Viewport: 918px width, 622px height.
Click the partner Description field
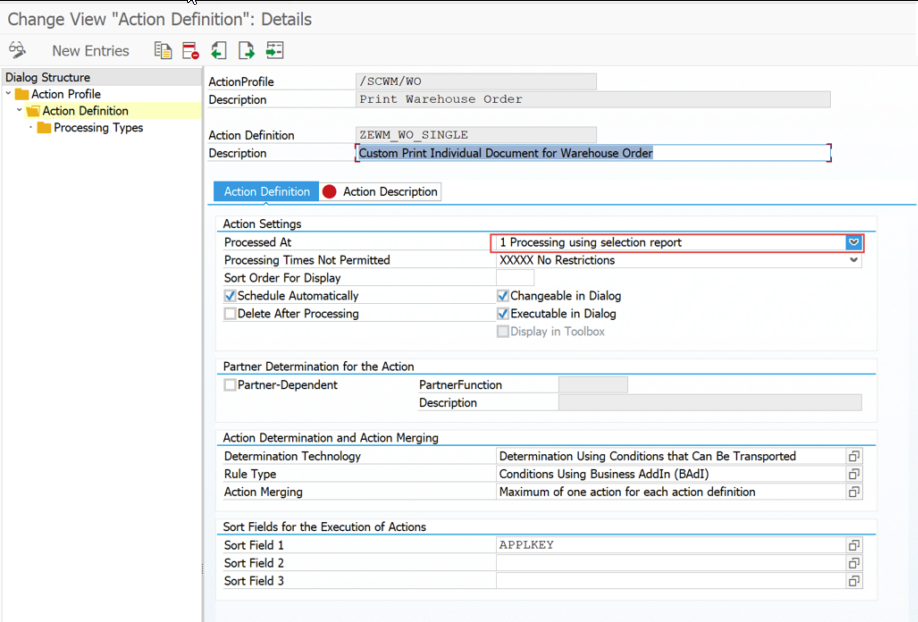coord(710,402)
